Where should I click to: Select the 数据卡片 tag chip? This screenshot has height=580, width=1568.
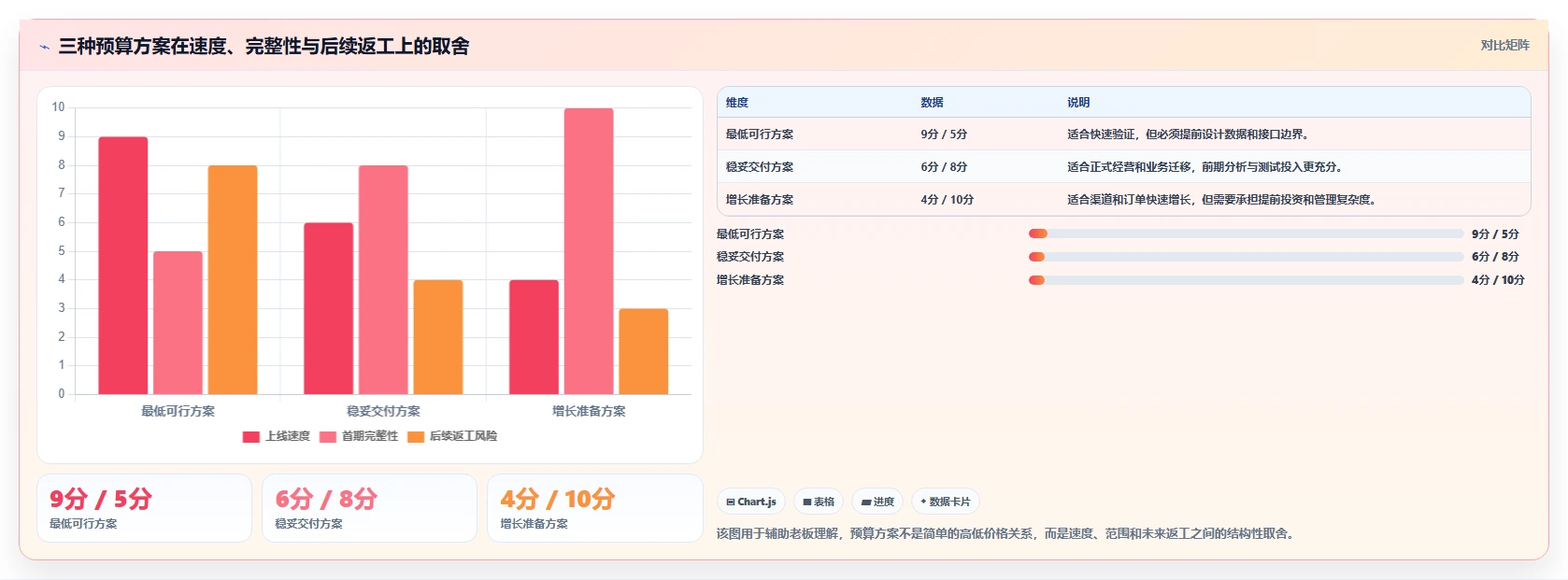coord(946,502)
